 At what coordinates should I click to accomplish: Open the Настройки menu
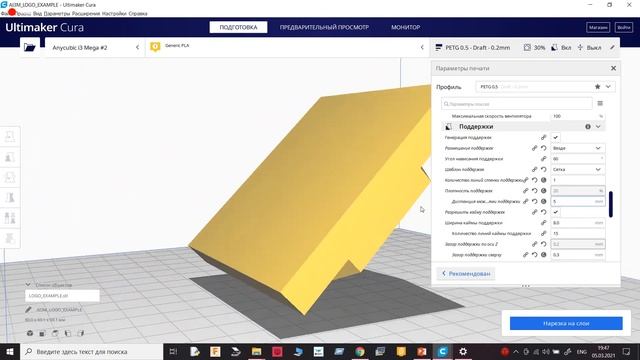click(x=114, y=13)
